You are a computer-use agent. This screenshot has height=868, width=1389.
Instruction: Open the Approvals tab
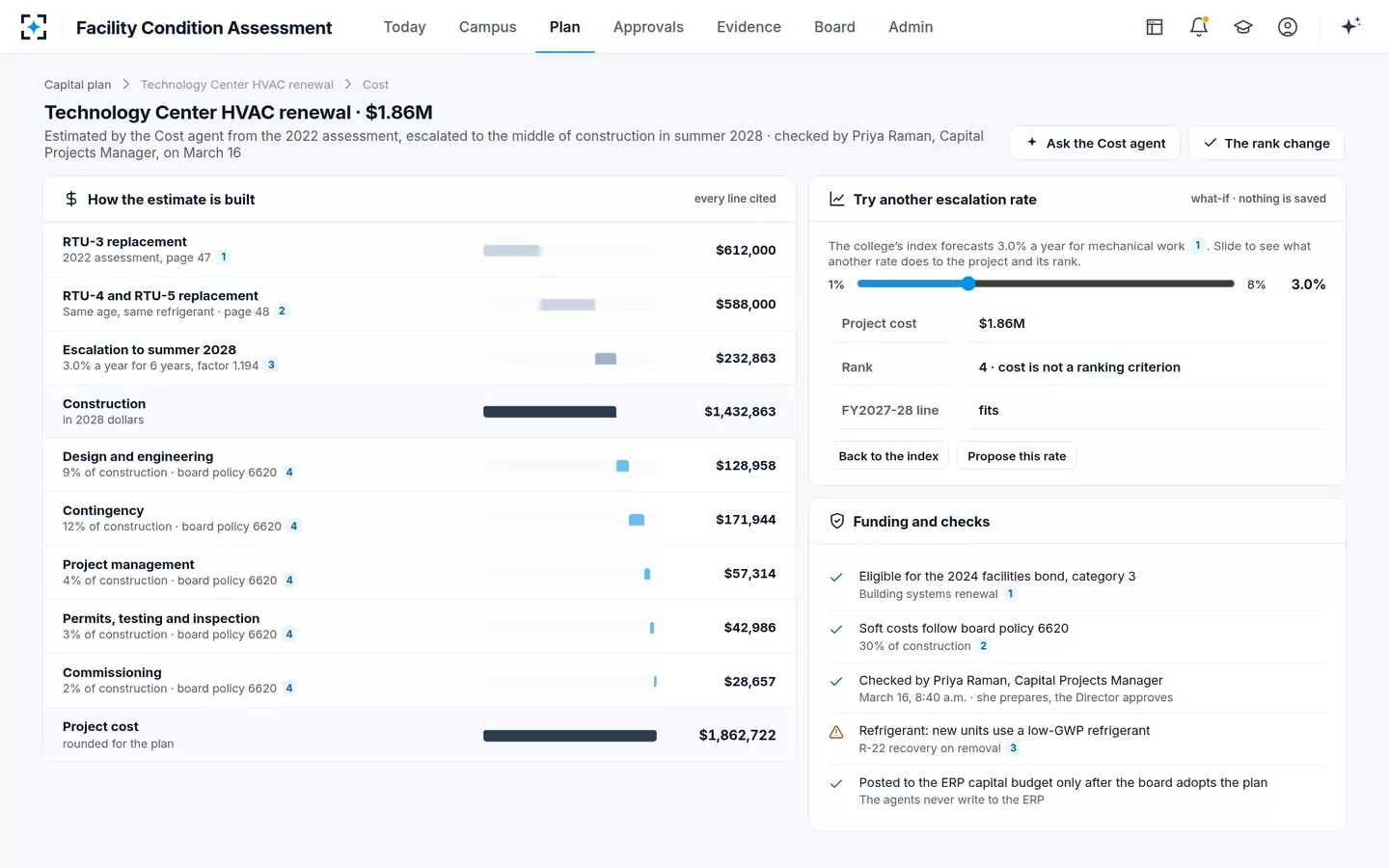[648, 27]
